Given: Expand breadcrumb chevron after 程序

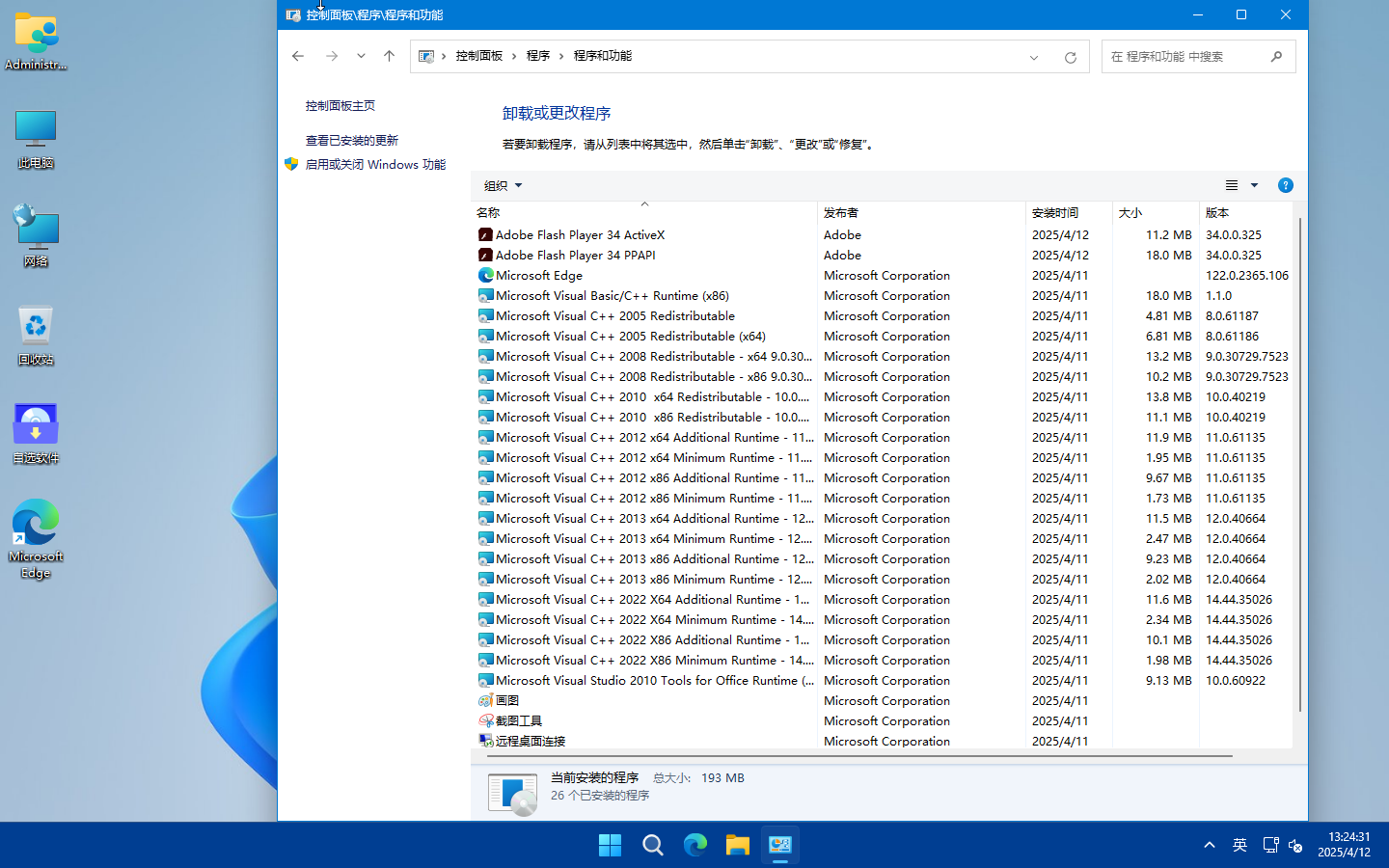Looking at the screenshot, I should 561,56.
